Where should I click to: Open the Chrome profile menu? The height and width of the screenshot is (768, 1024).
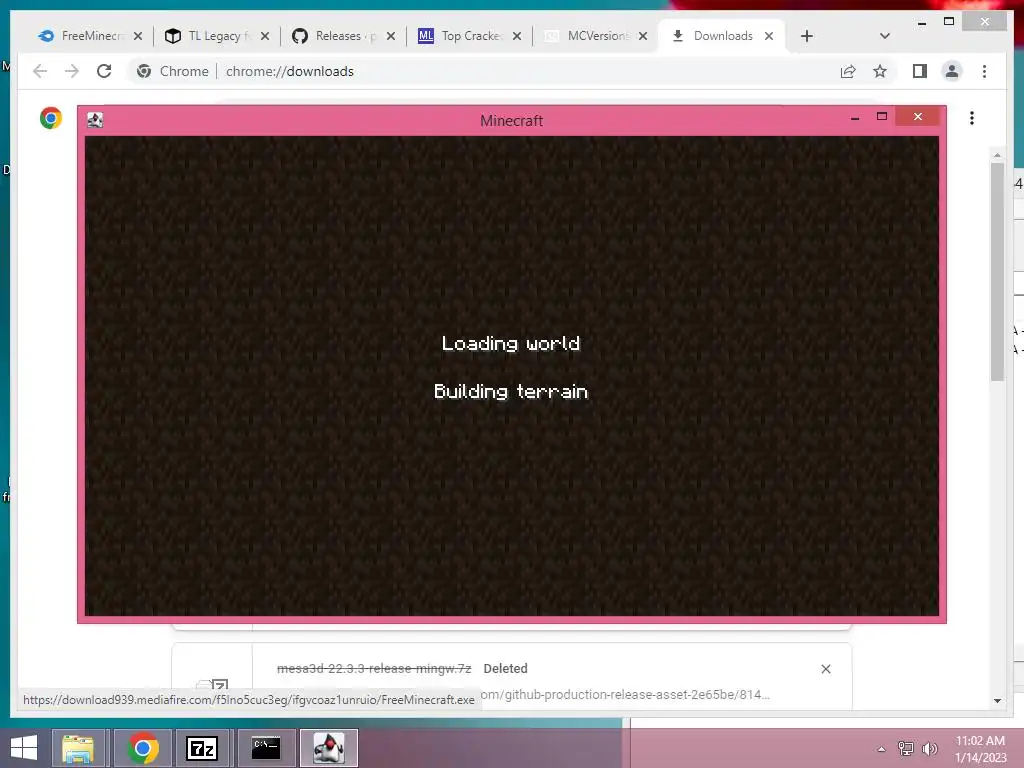click(x=952, y=71)
